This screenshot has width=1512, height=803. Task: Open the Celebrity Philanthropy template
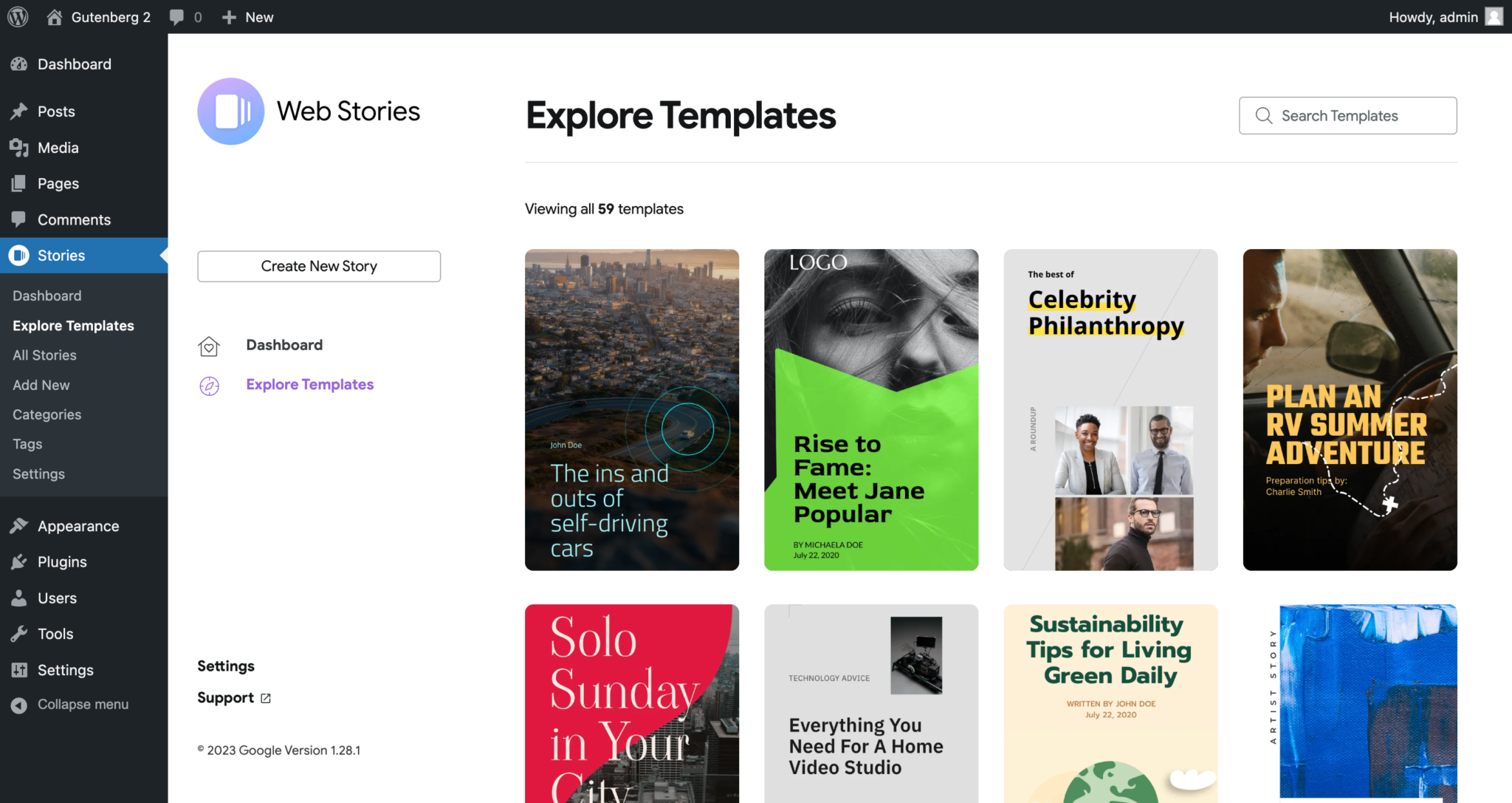(1110, 409)
